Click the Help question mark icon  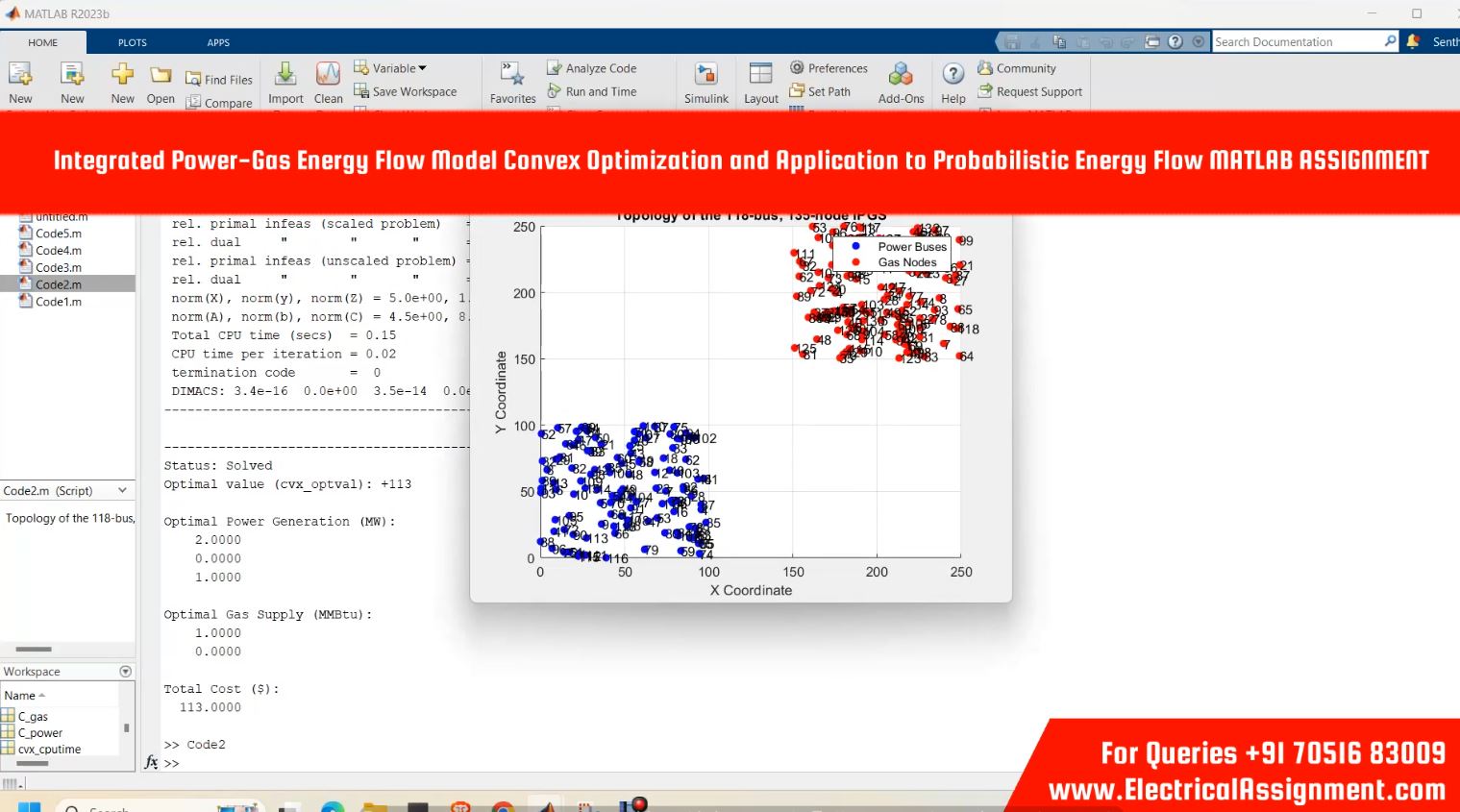point(953,75)
